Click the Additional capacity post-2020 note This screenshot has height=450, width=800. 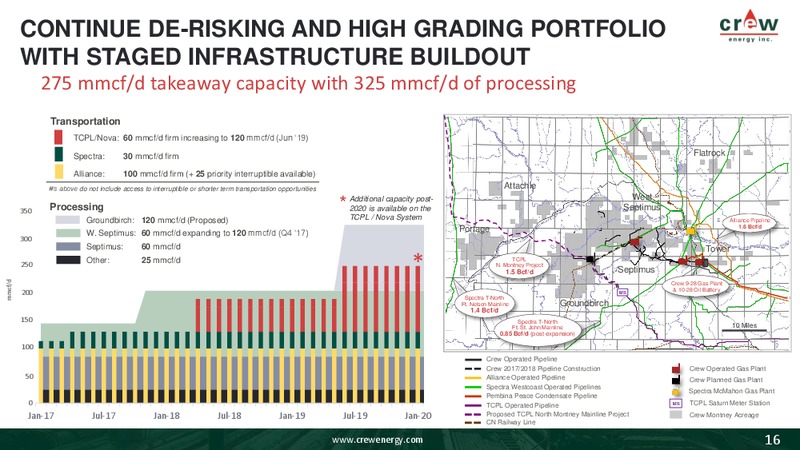(x=390, y=208)
